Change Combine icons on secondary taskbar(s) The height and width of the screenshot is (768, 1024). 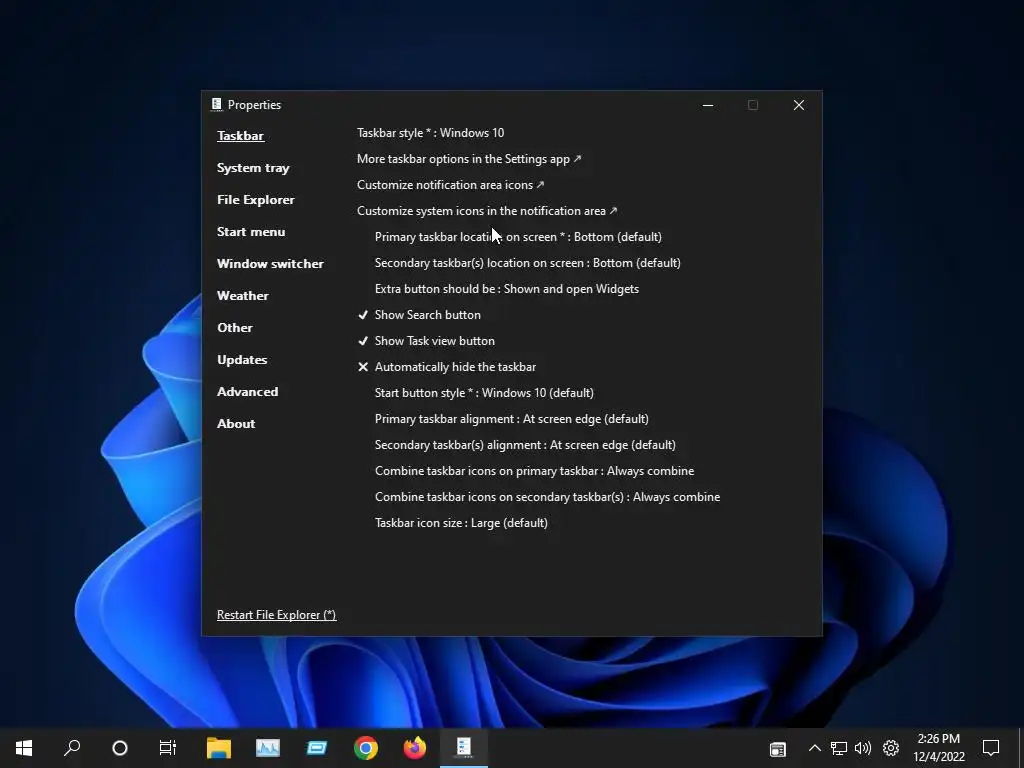pyautogui.click(x=547, y=497)
